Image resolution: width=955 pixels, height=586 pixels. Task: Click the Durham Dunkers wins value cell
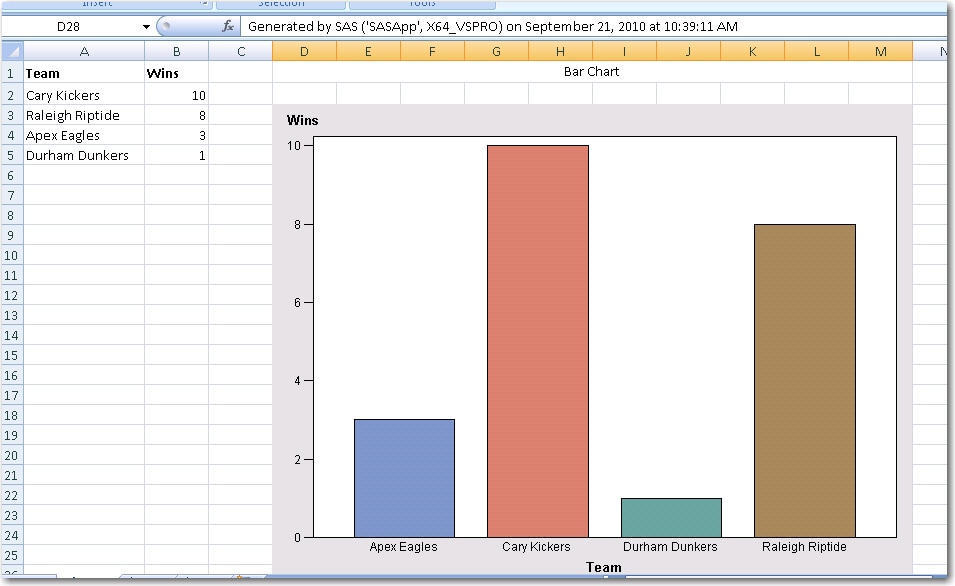176,156
